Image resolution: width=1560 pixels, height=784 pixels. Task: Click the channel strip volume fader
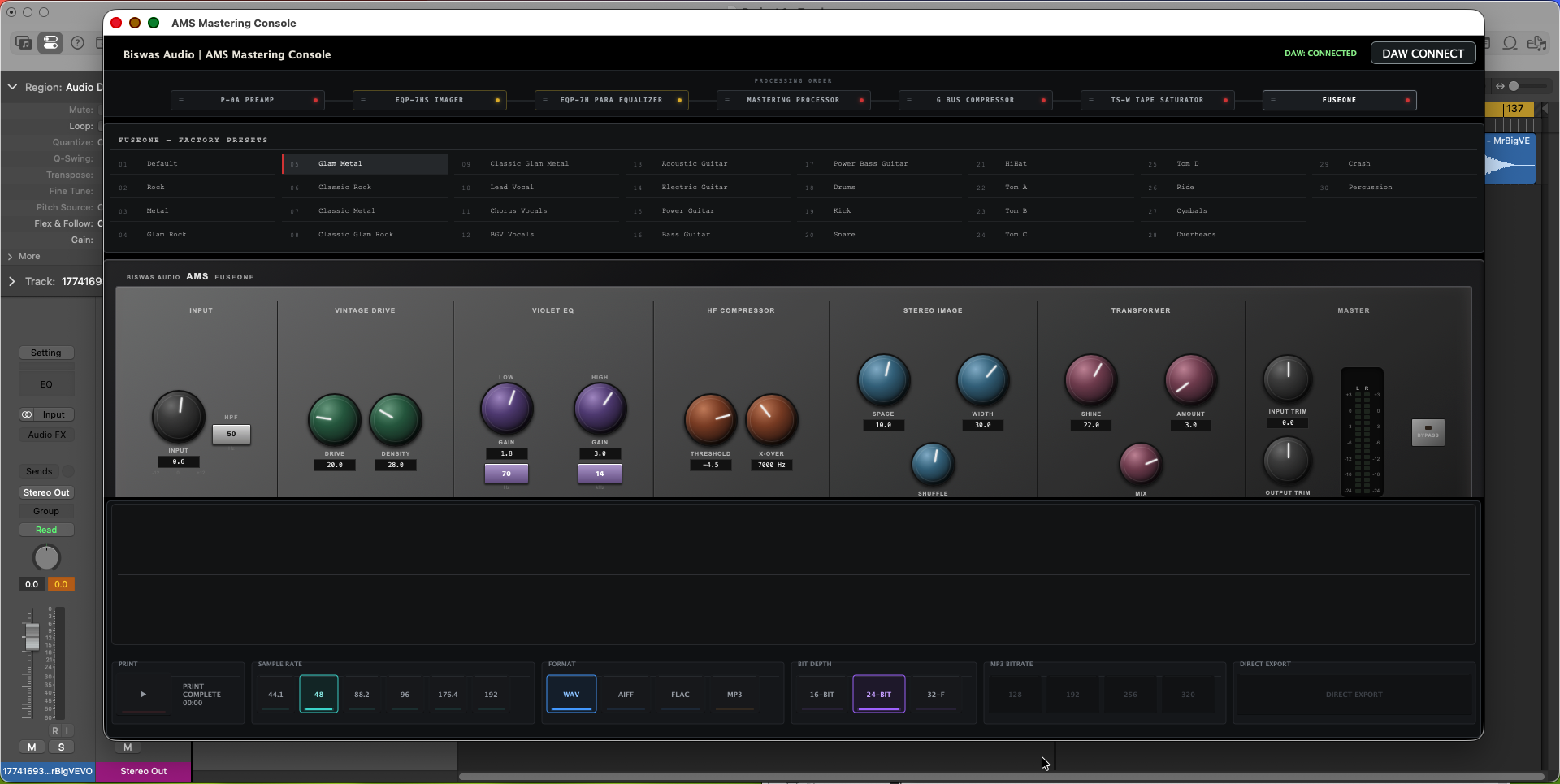click(32, 637)
